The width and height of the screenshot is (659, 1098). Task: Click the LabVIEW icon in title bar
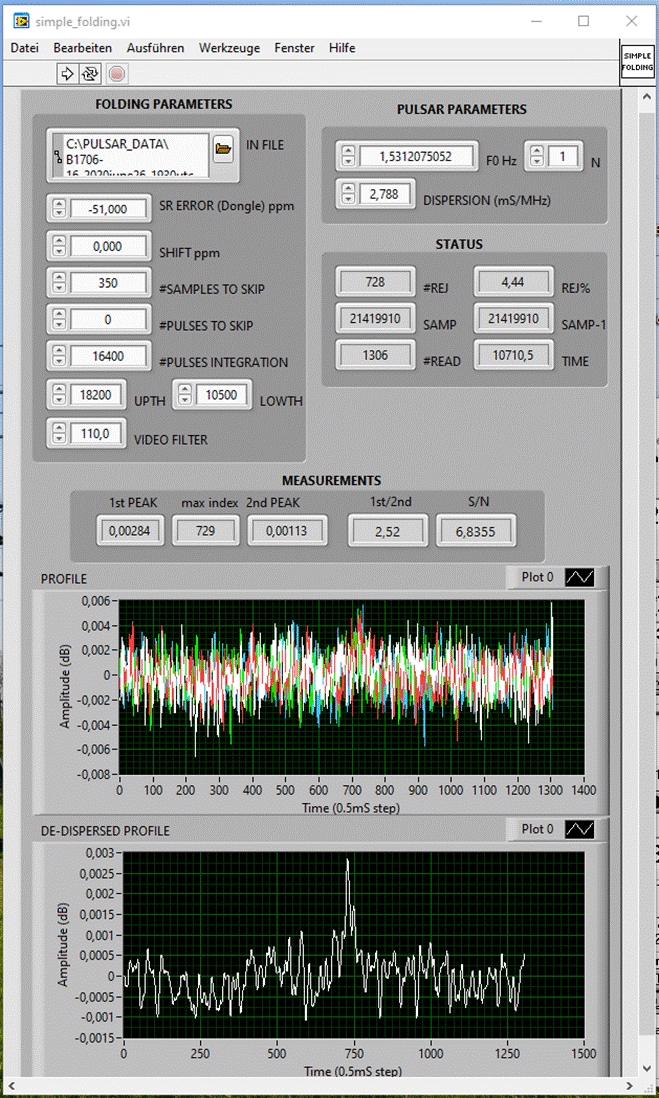[21, 20]
